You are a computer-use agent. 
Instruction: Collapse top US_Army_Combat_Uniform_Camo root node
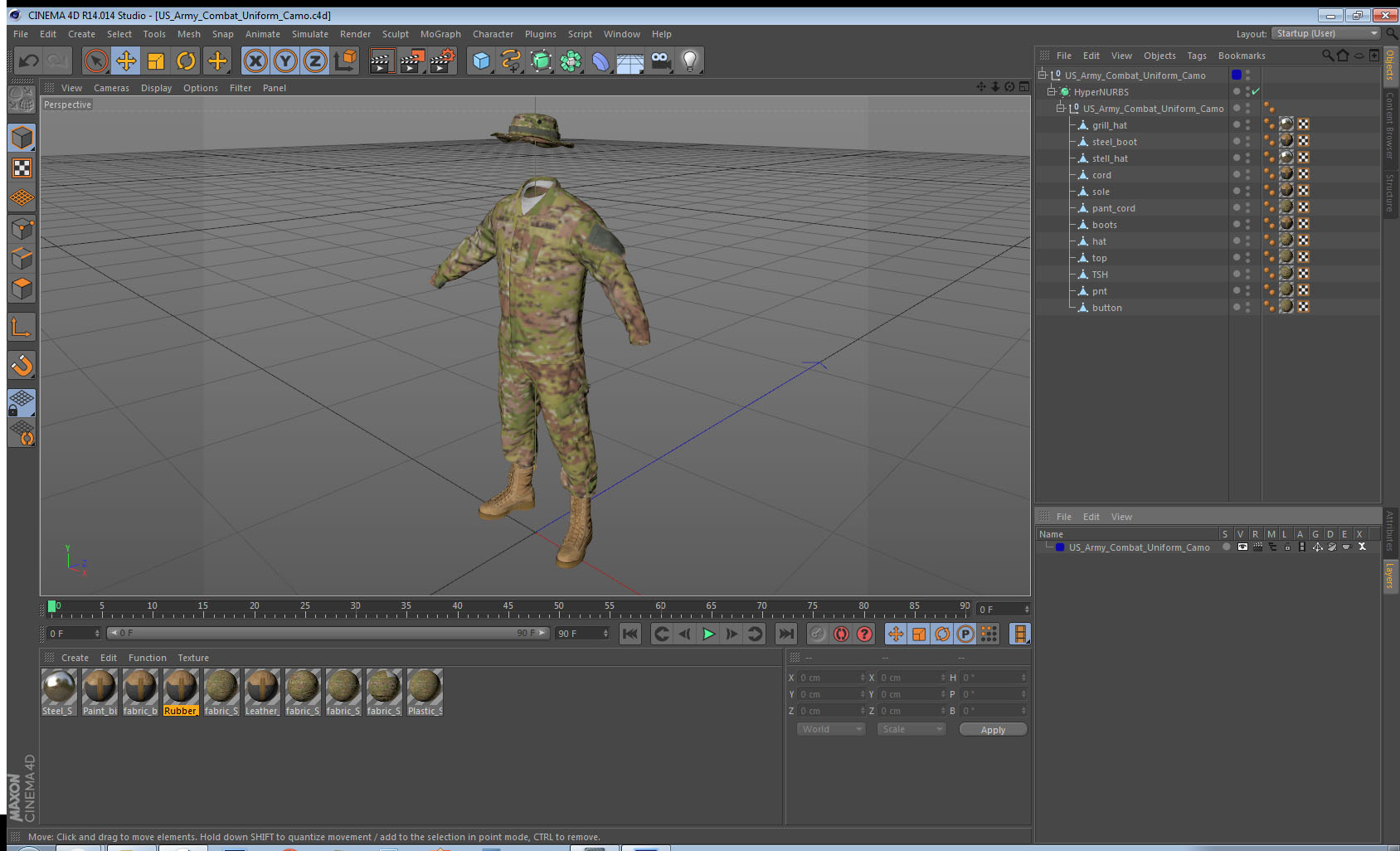[1043, 75]
